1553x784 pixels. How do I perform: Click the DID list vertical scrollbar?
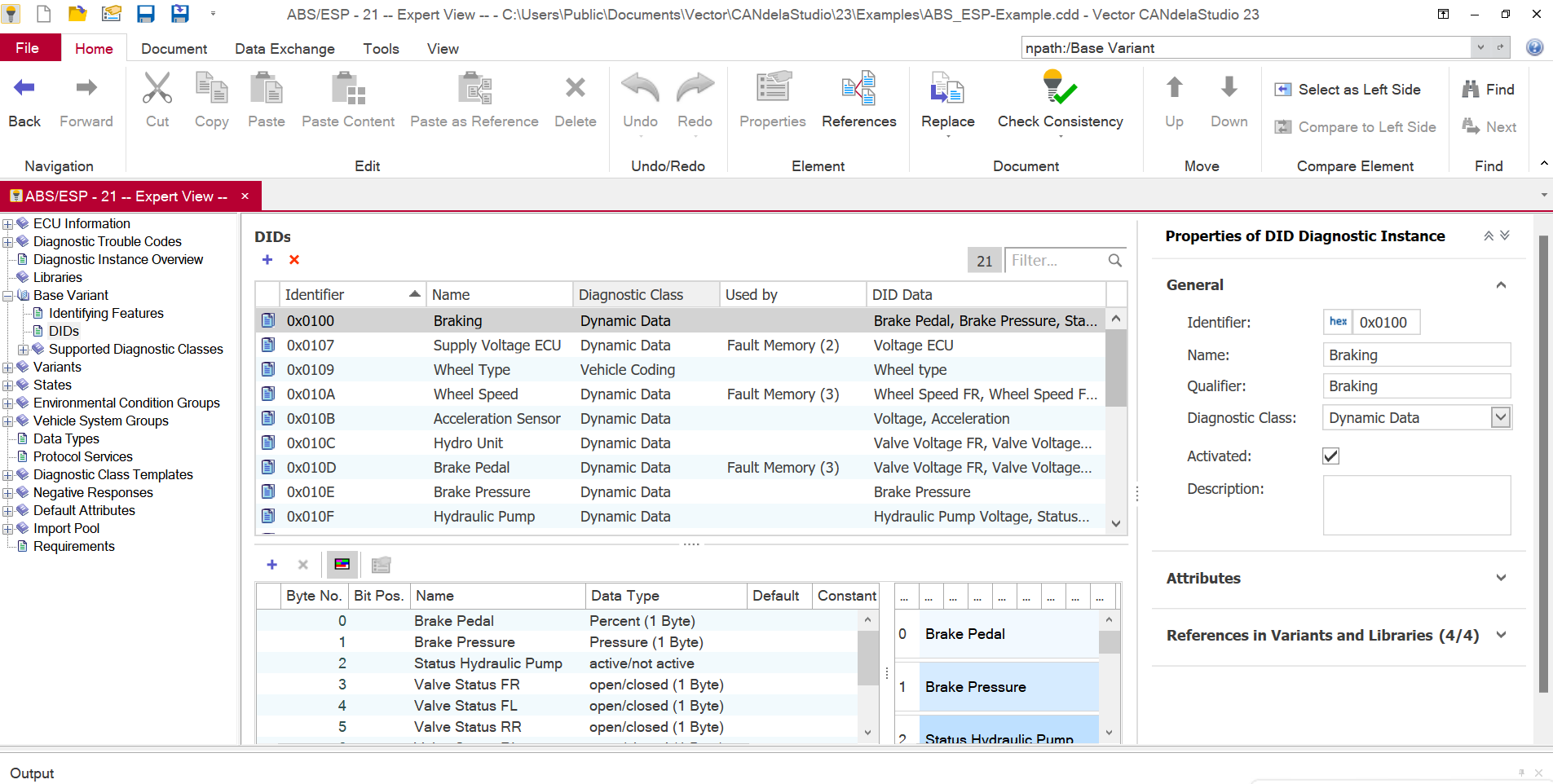click(1116, 421)
